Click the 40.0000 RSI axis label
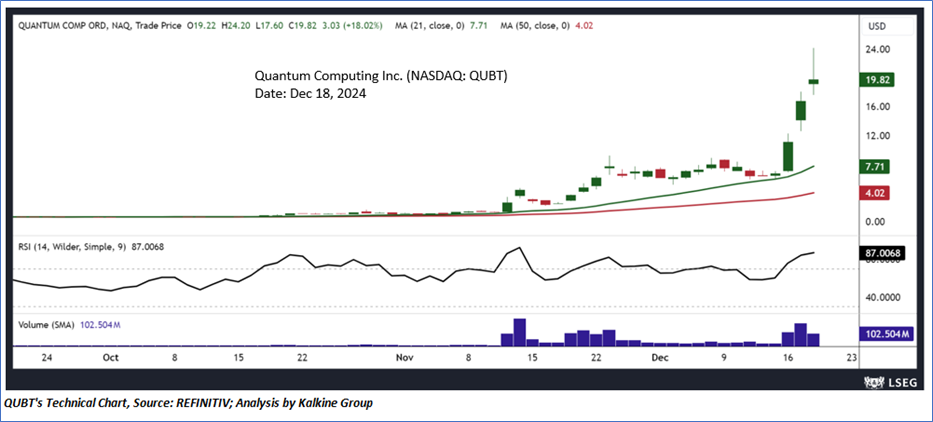Screen dimensions: 933x422 click(885, 298)
